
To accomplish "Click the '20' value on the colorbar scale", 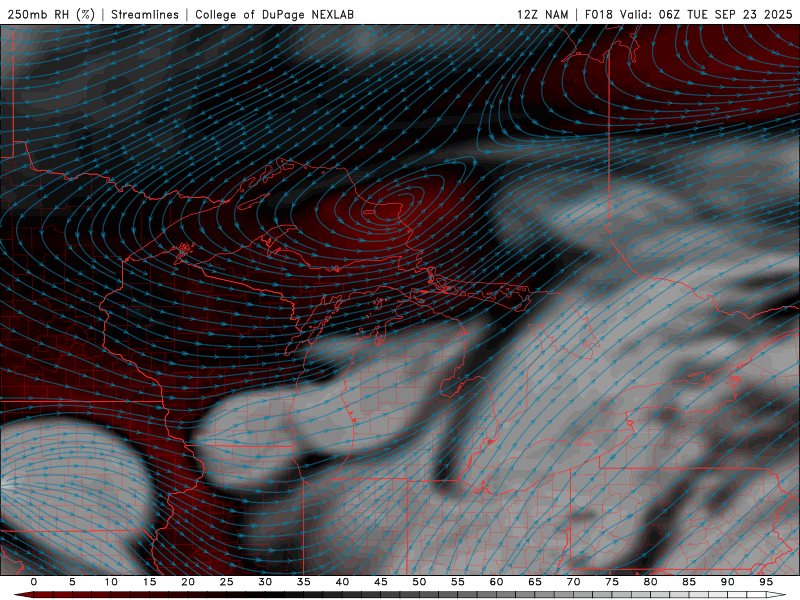I will coord(188,582).
